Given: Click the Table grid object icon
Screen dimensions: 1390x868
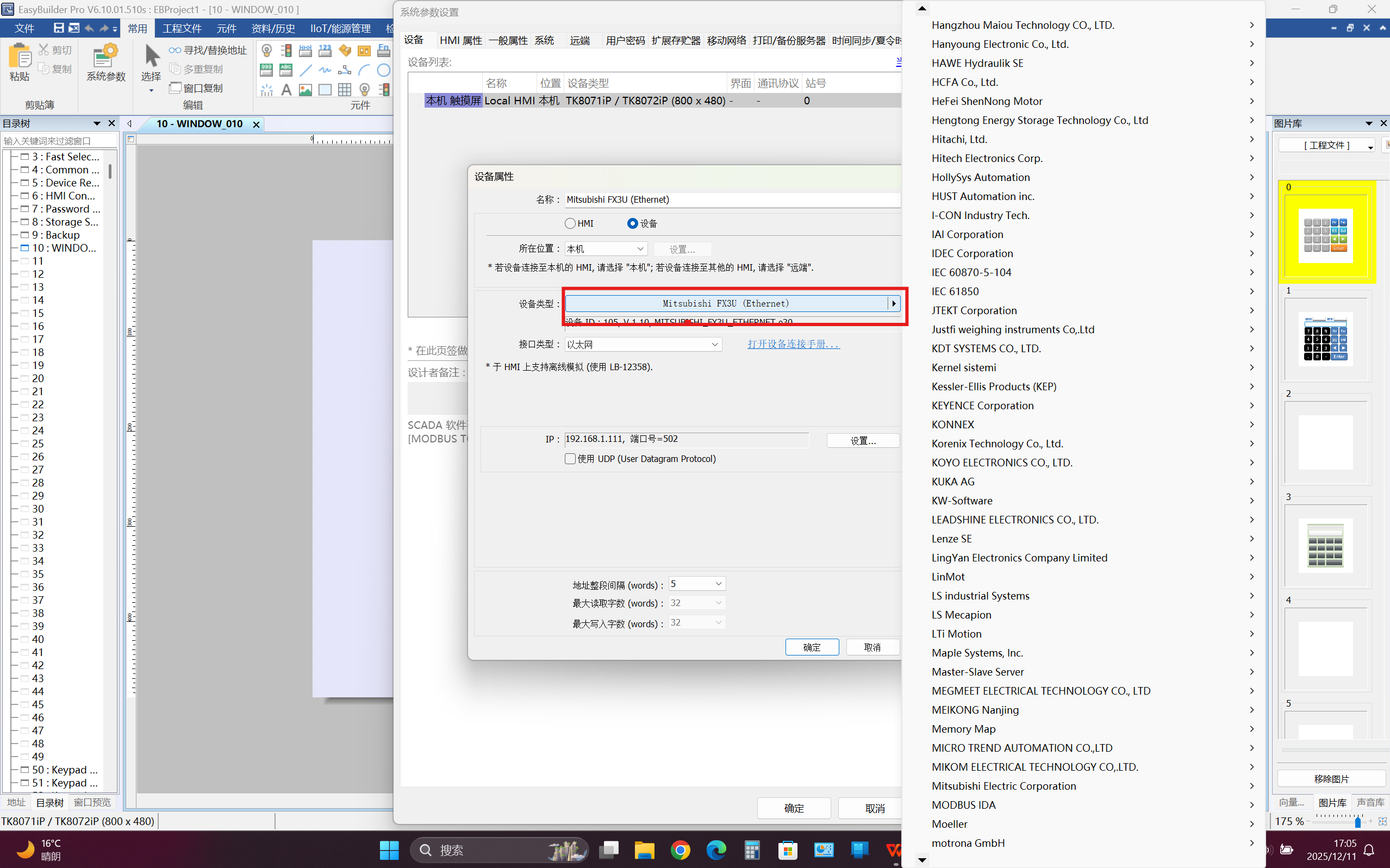Looking at the screenshot, I should click(x=345, y=90).
